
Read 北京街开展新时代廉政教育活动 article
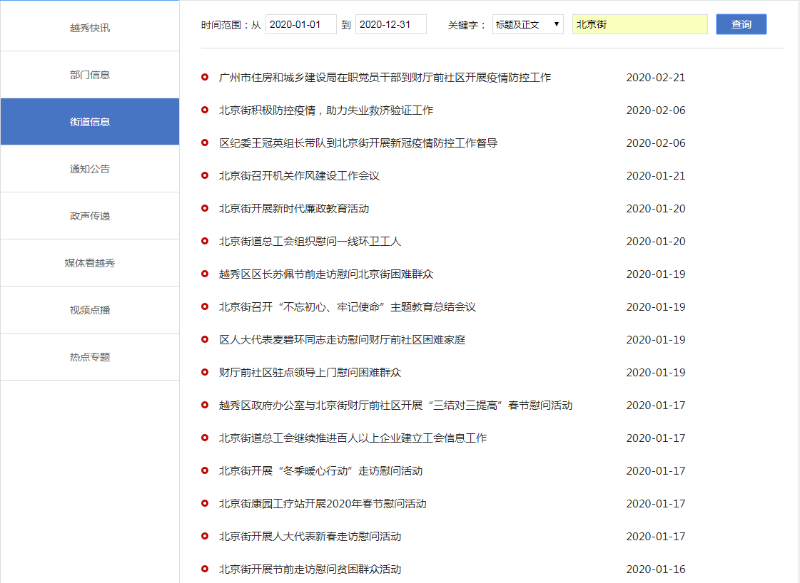click(294, 209)
